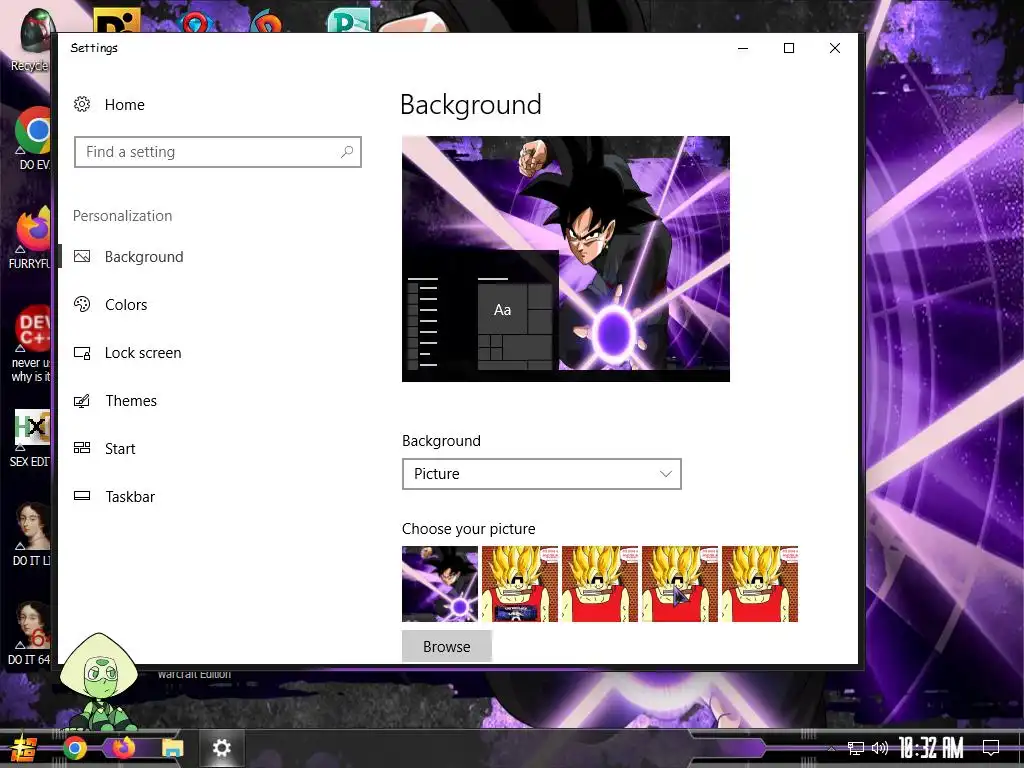Screen dimensions: 1024x768
Task: Open the Background personalization page
Action: [x=144, y=257]
